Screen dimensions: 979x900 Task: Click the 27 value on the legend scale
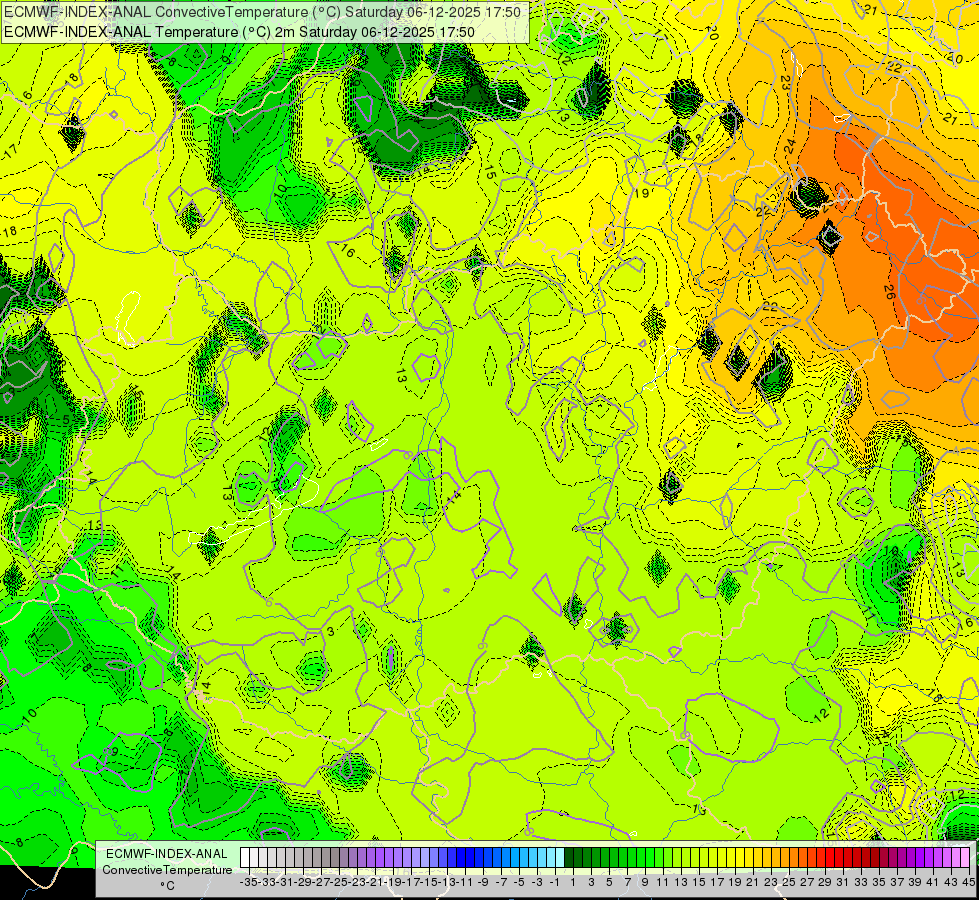point(807,882)
